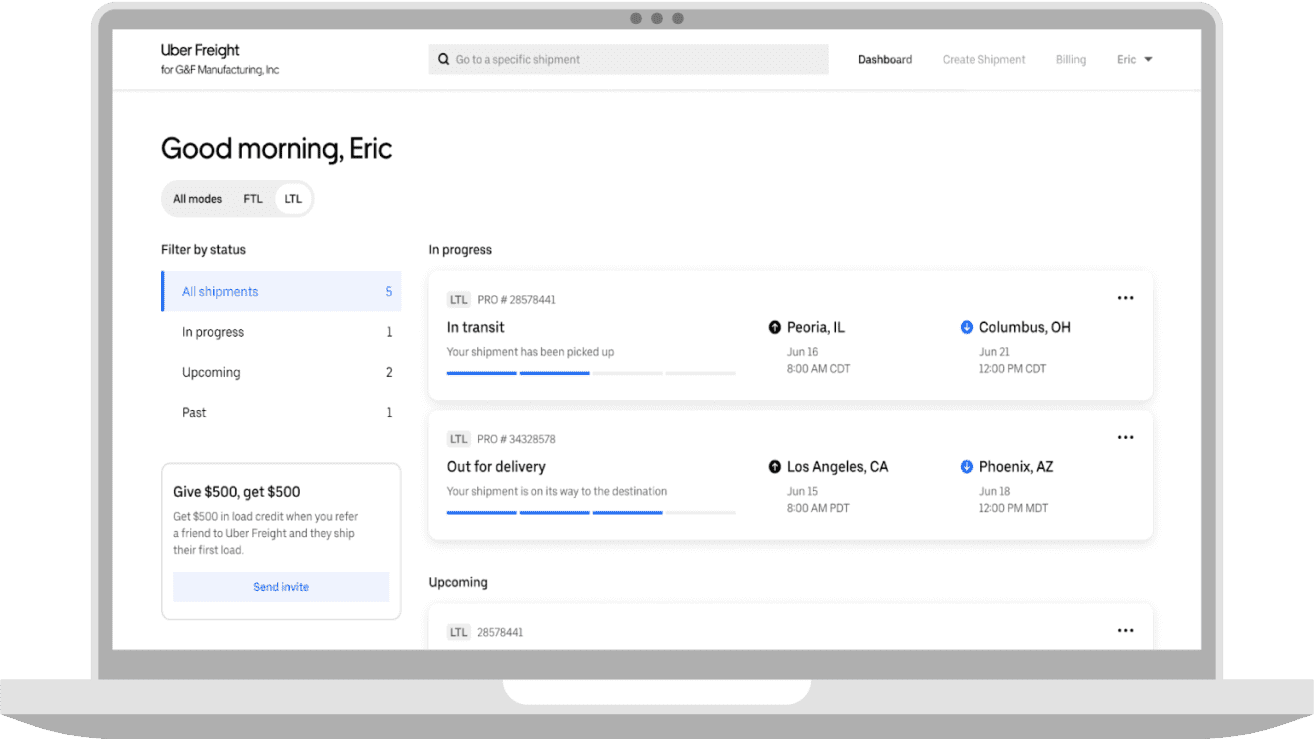Image resolution: width=1314 pixels, height=739 pixels.
Task: Filter by Upcoming status
Action: pos(281,372)
